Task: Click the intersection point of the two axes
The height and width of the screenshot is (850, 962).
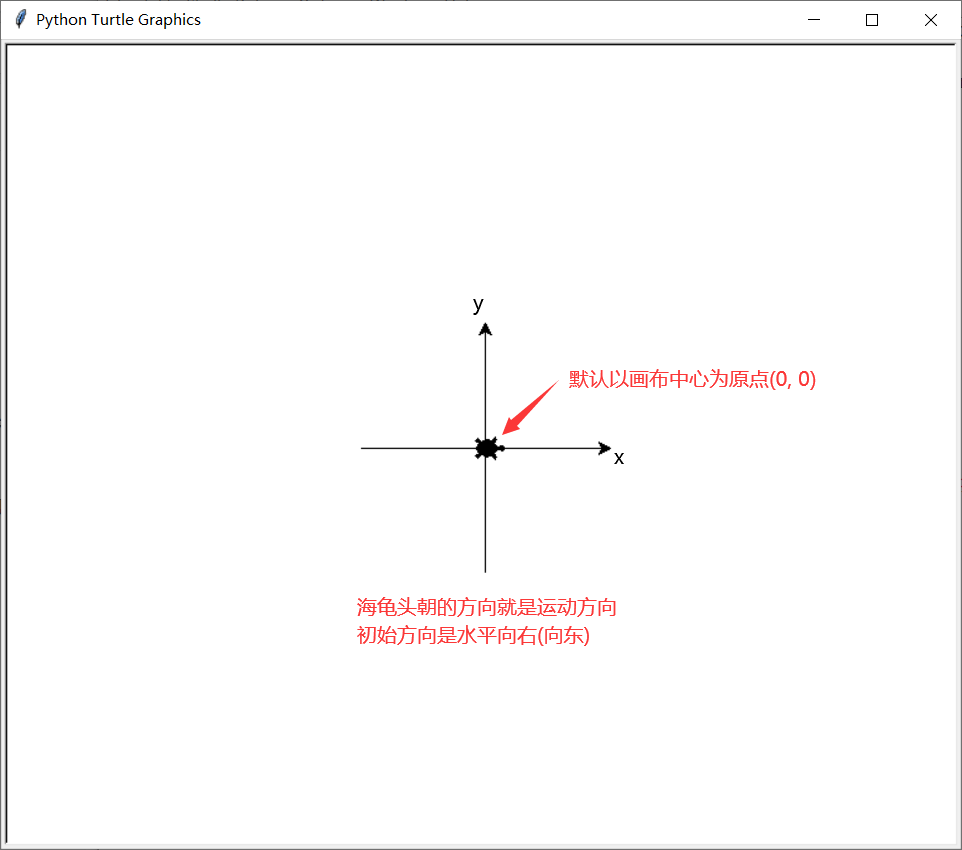Action: [x=485, y=448]
